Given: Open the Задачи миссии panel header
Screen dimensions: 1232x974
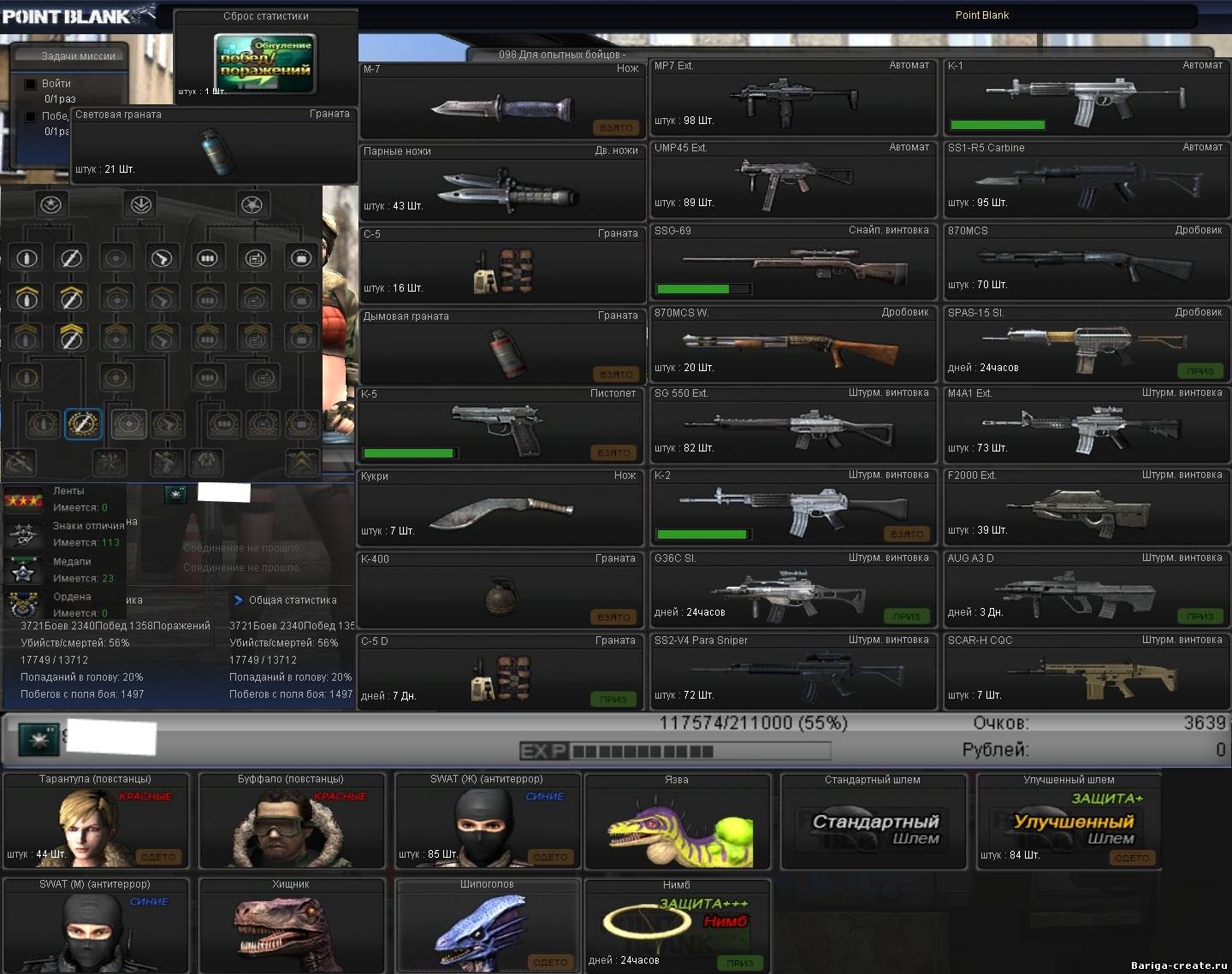Looking at the screenshot, I should tap(78, 56).
